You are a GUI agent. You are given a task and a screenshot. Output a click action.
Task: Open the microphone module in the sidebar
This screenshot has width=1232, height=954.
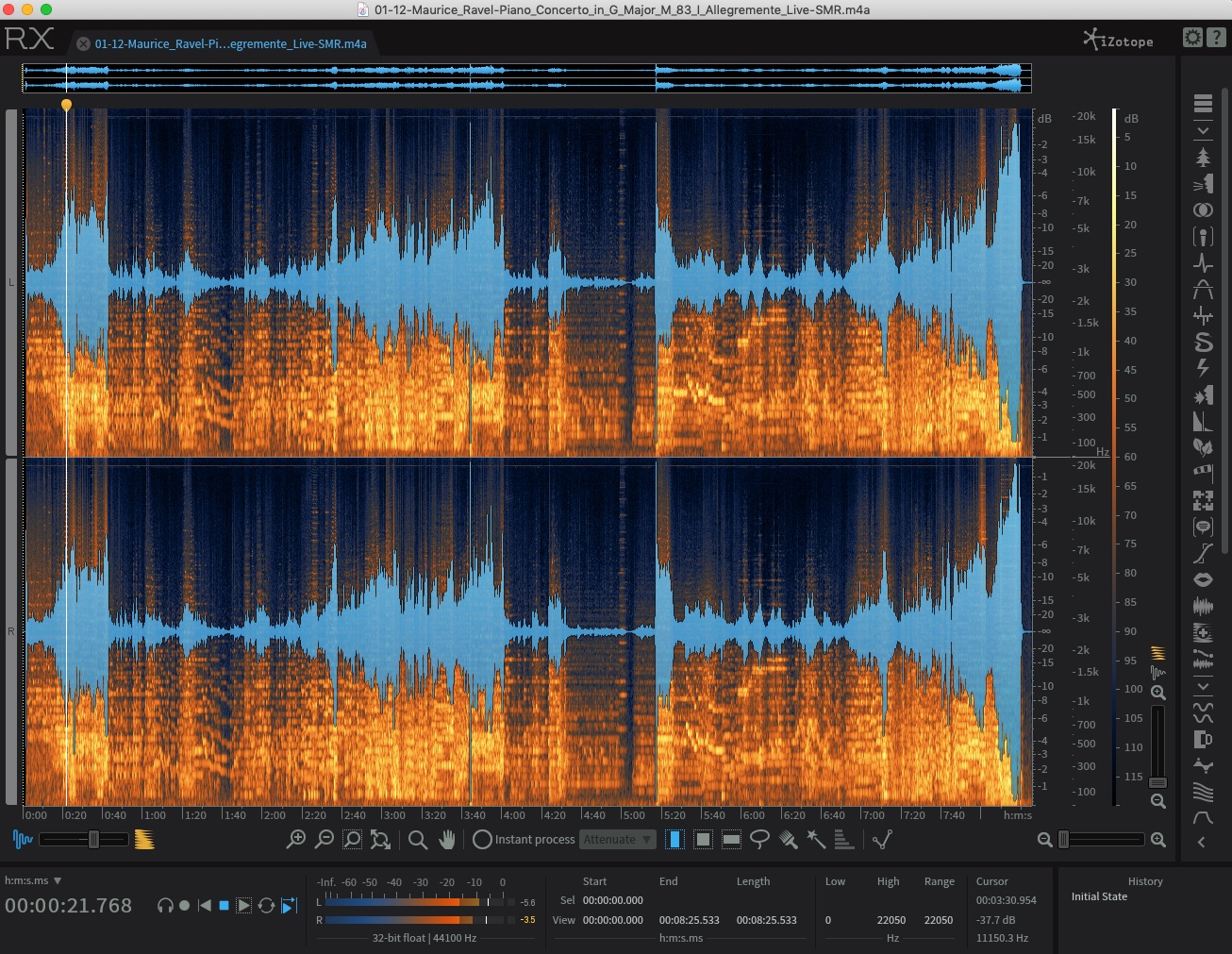point(1203,237)
